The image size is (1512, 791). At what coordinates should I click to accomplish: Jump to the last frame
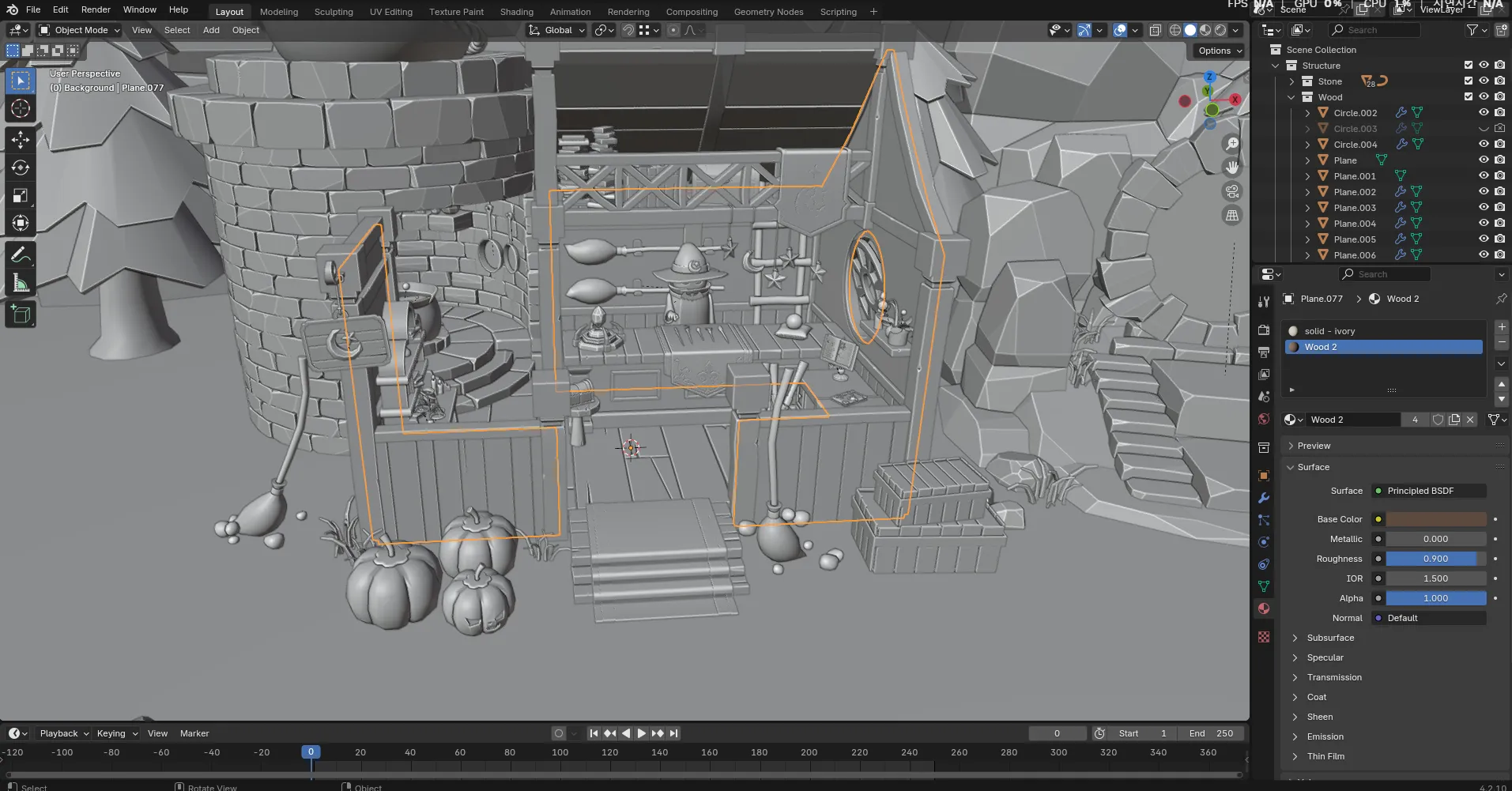pos(673,733)
